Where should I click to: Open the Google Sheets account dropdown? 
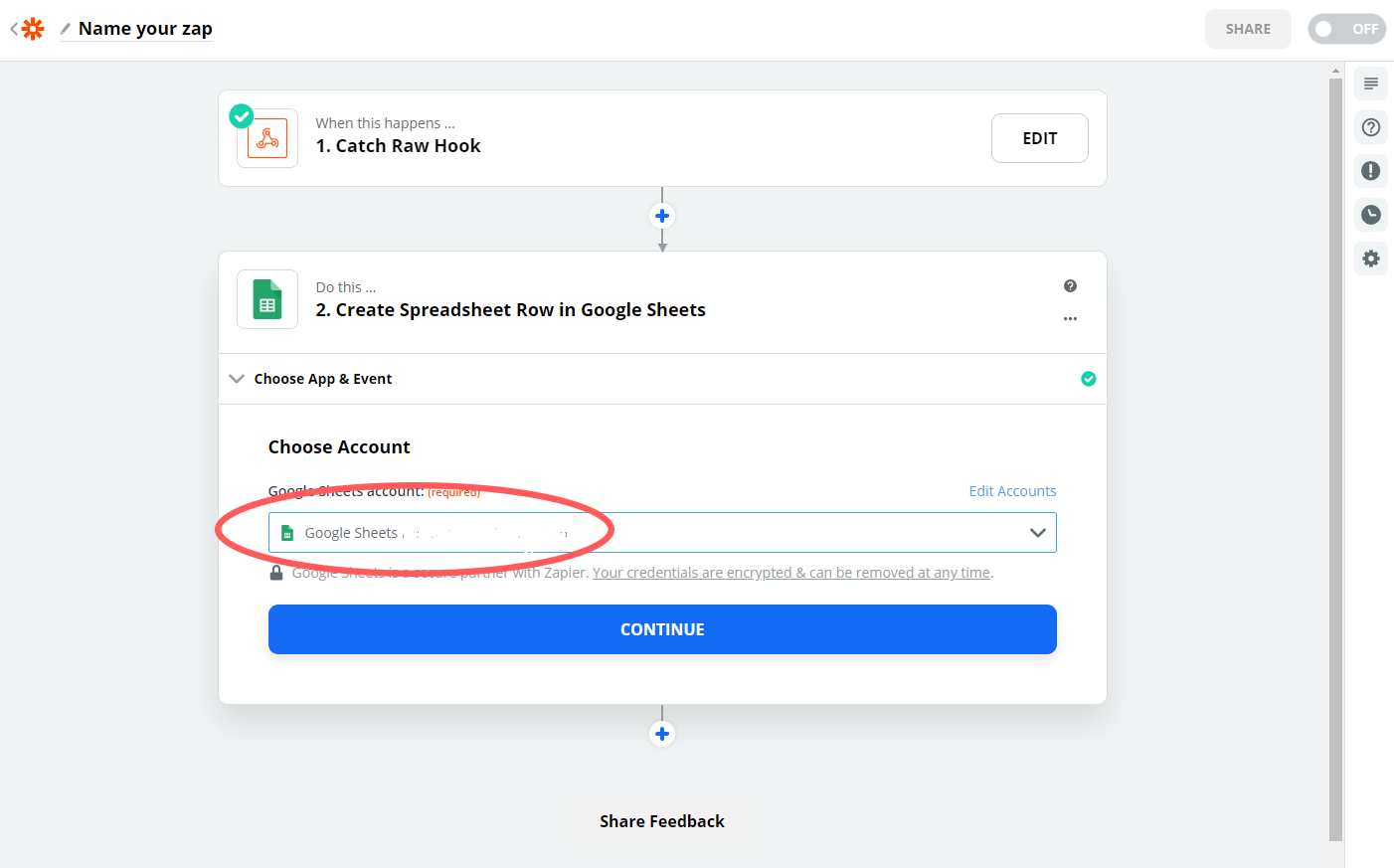[x=1040, y=532]
